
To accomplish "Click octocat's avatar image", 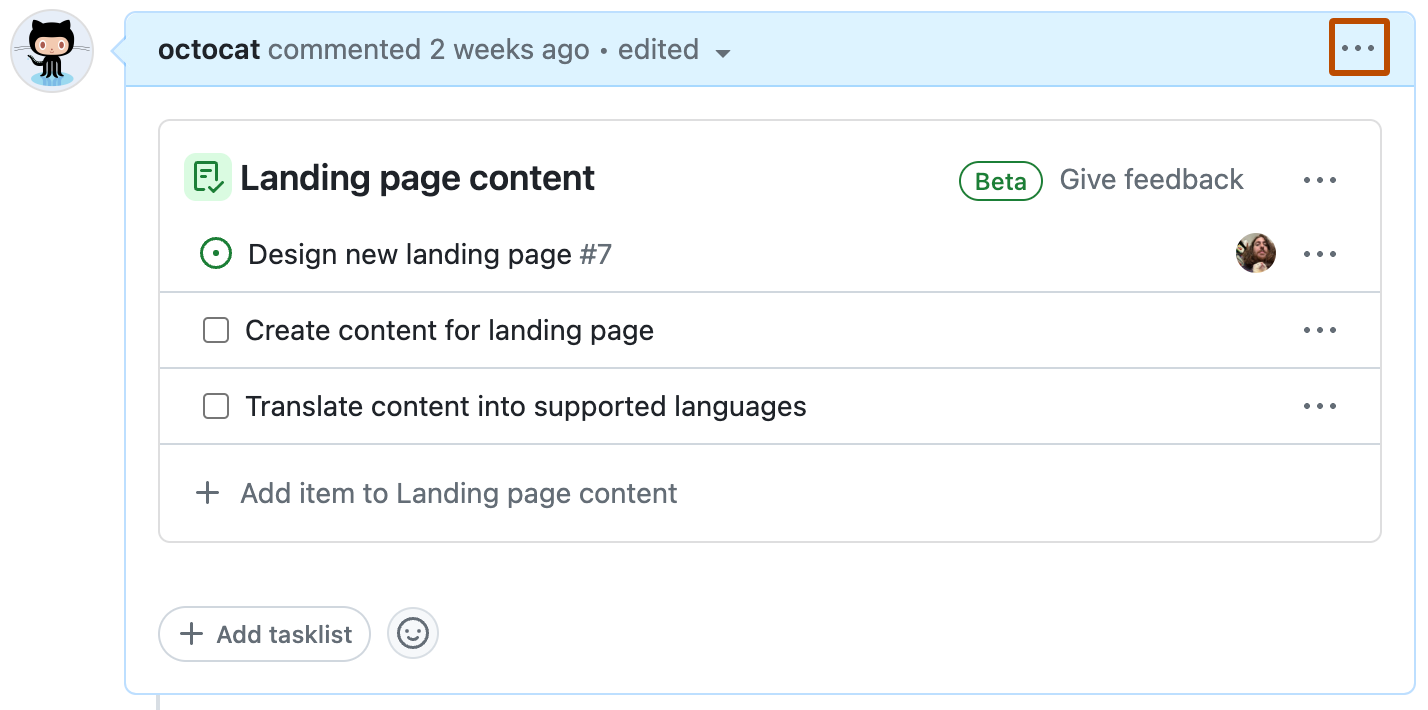I will pyautogui.click(x=52, y=51).
